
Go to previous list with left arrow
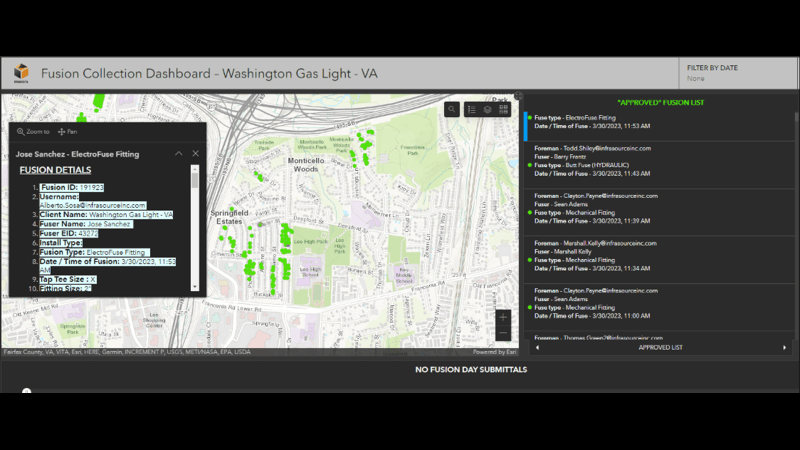coord(538,347)
